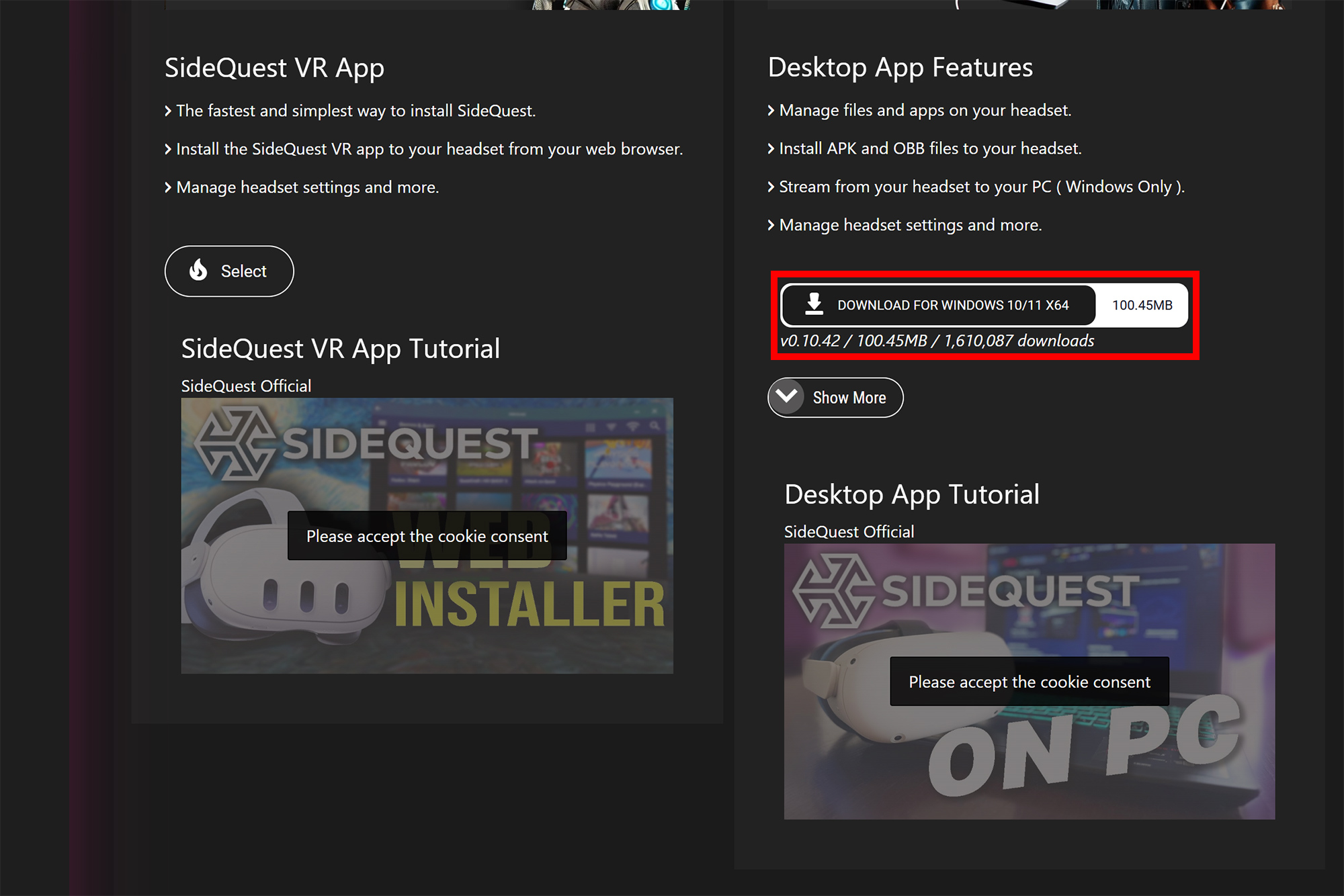The height and width of the screenshot is (896, 1344).
Task: Click the flame icon in the Select button
Action: coord(198,270)
